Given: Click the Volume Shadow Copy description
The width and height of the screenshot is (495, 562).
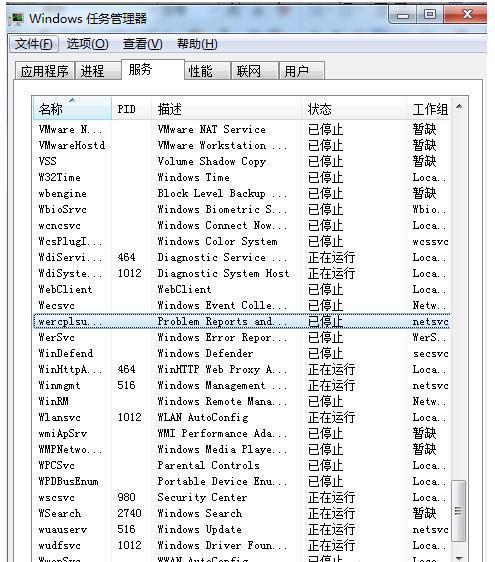Looking at the screenshot, I should (x=211, y=161).
